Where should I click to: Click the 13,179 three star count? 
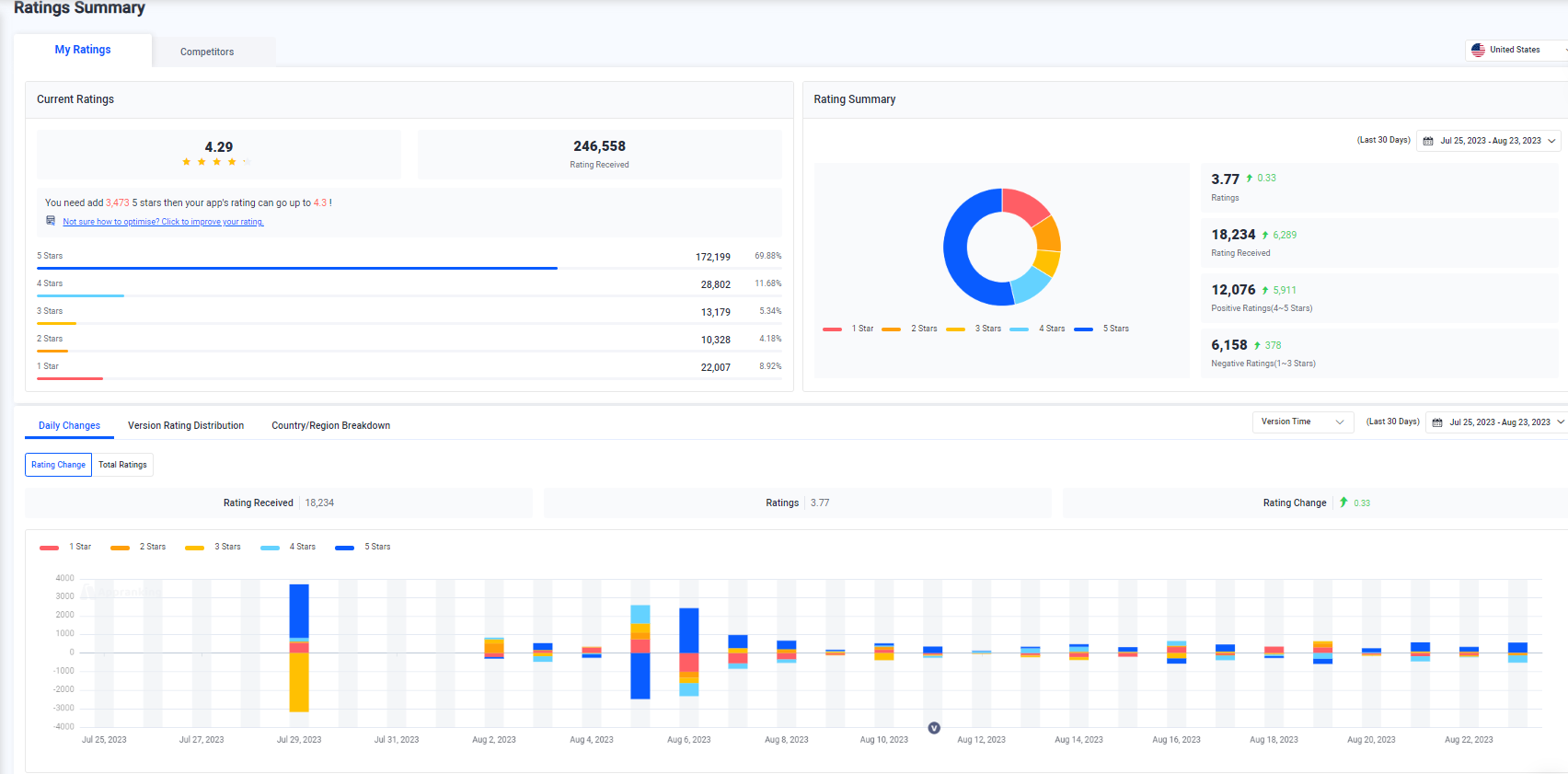716,312
